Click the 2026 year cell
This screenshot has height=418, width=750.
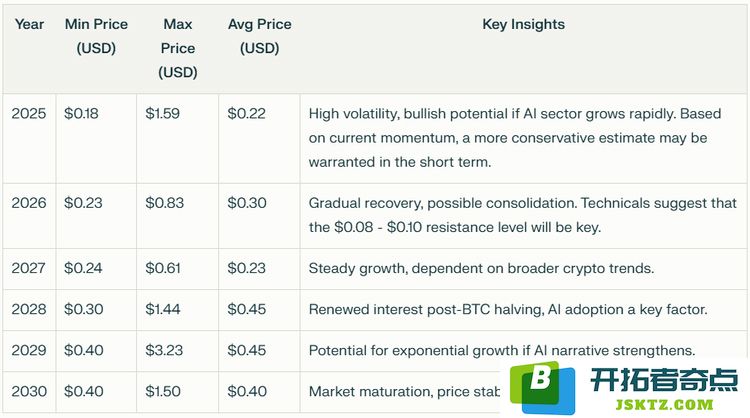pyautogui.click(x=29, y=203)
